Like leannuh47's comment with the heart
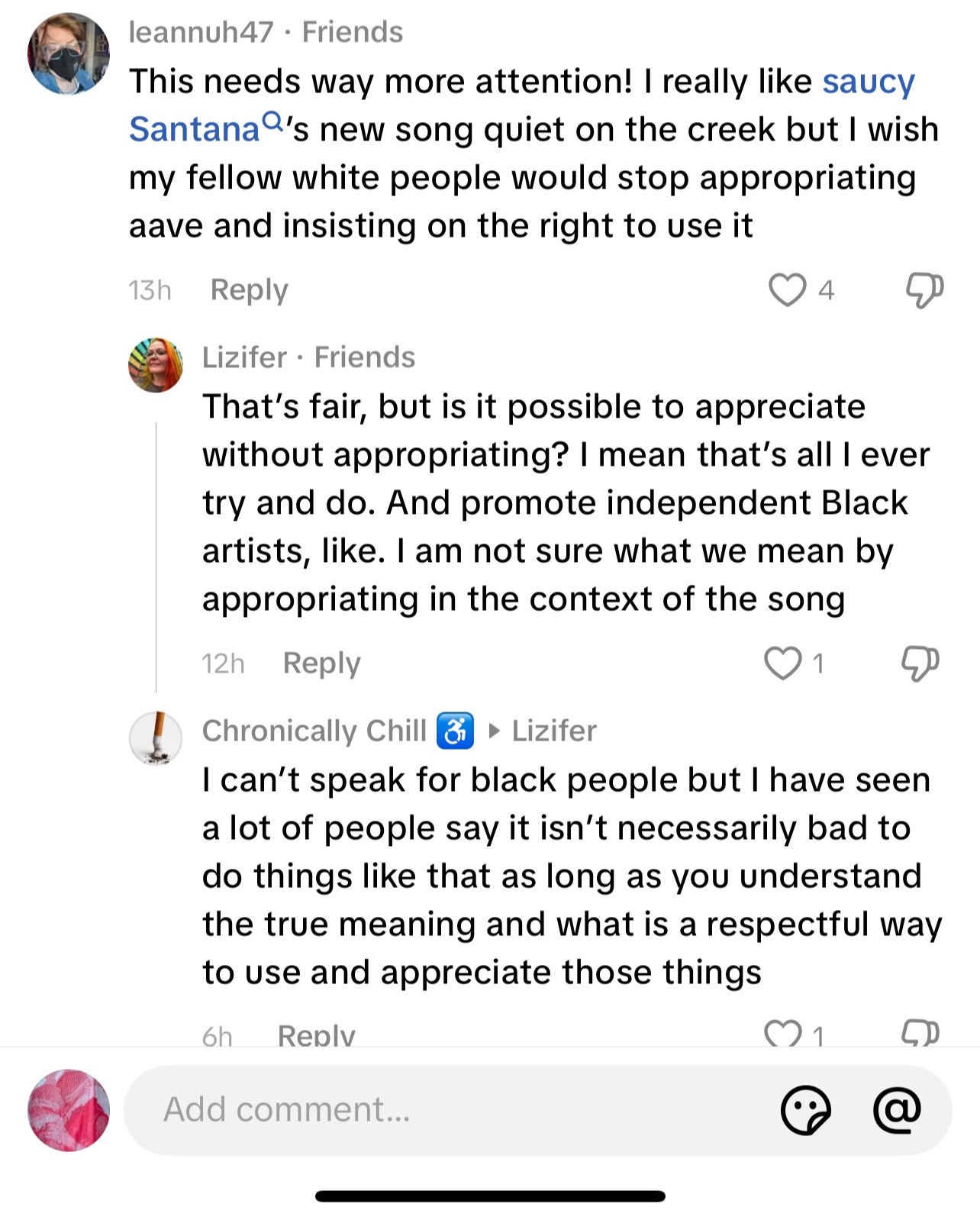This screenshot has width=980, height=1220. tap(787, 290)
